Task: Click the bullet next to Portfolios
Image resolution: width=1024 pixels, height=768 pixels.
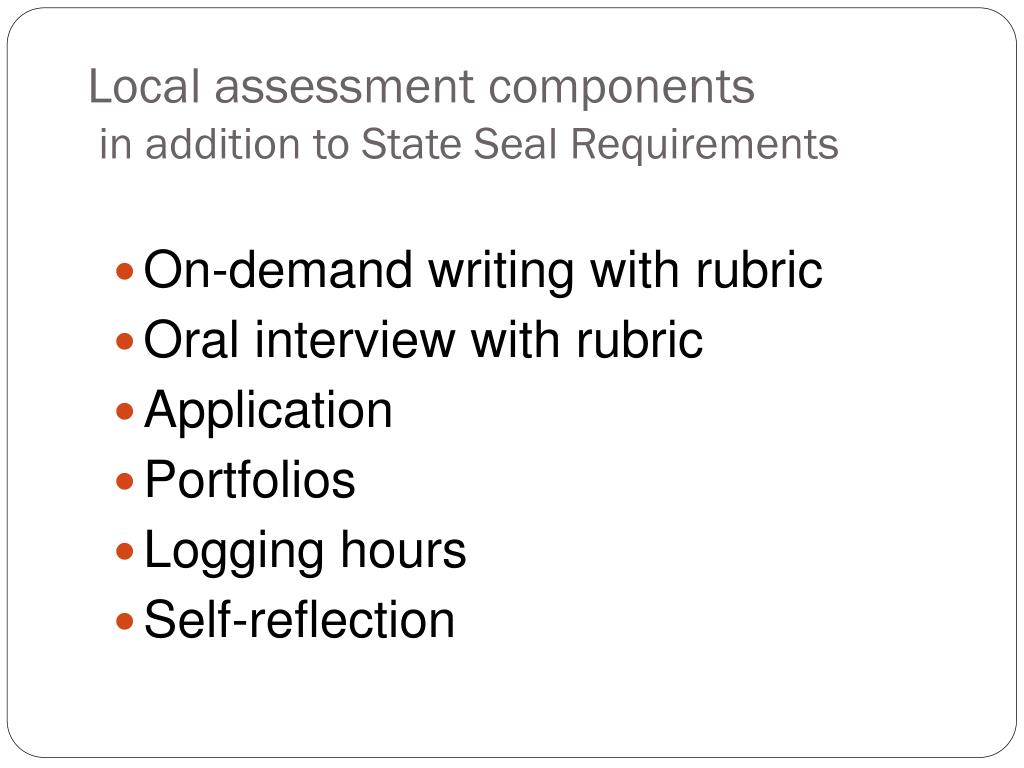Action: (125, 481)
